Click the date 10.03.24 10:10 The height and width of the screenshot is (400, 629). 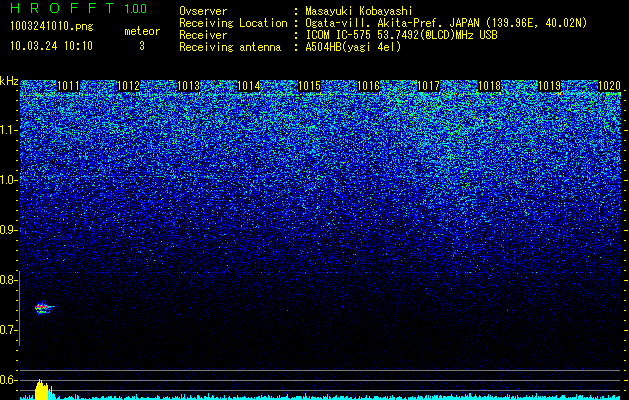tap(51, 46)
